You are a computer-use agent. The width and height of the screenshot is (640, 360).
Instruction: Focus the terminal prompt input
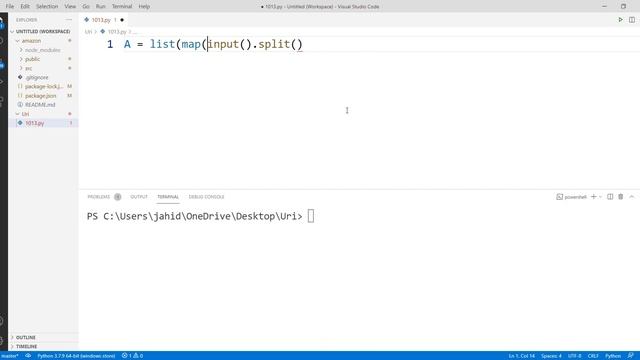311,216
